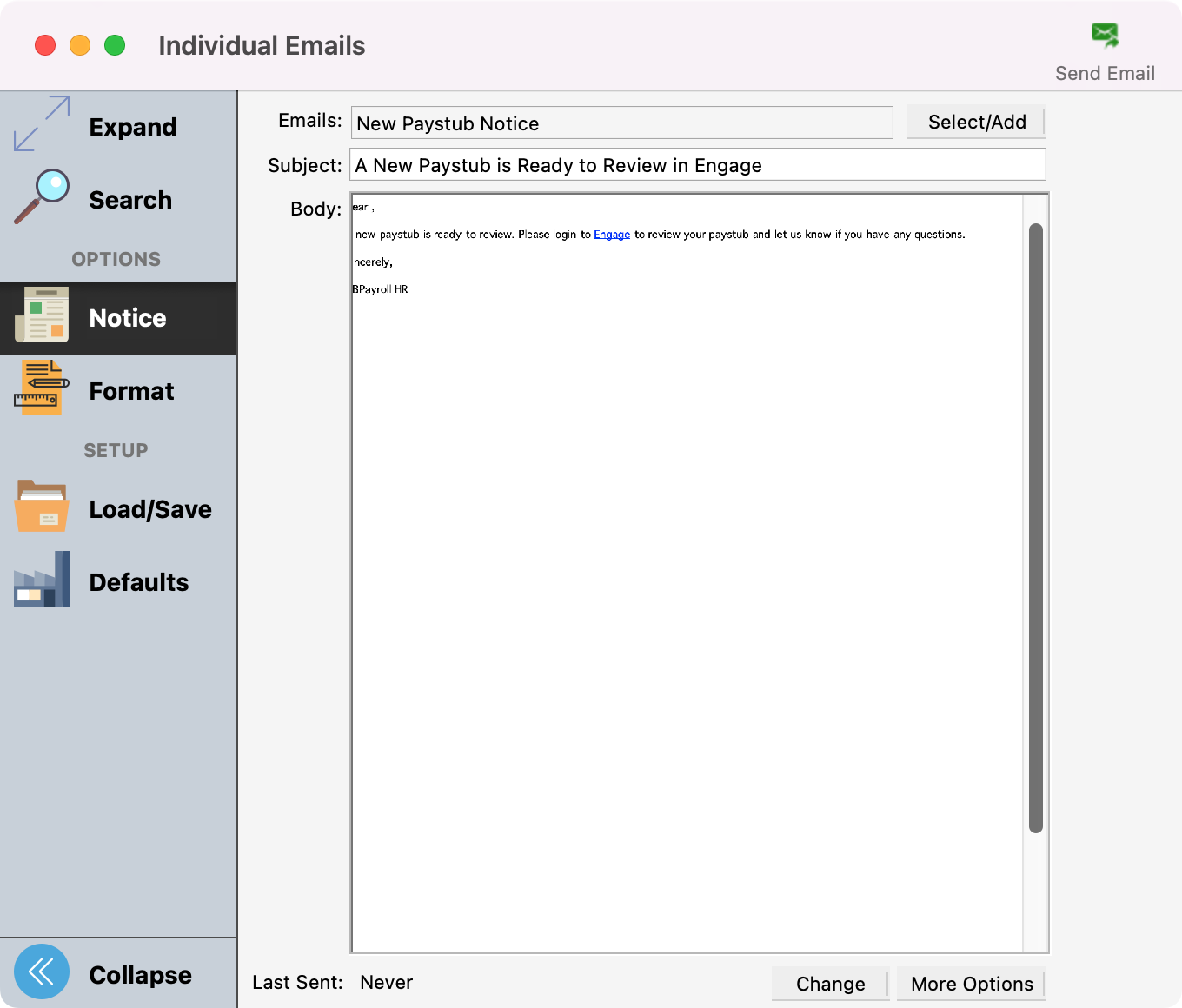Viewport: 1182px width, 1008px height.
Task: Select the Notice newspaper icon
Action: pos(42,315)
